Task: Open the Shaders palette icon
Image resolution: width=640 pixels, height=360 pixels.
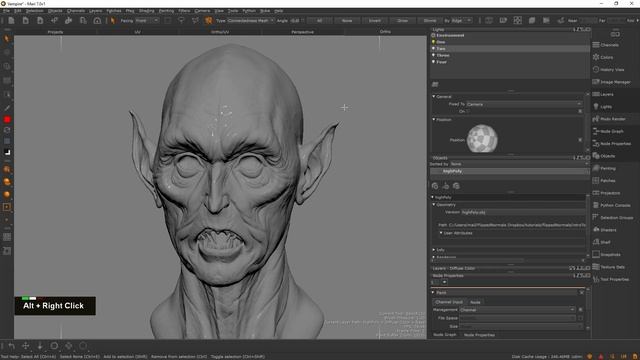Action: [x=596, y=230]
